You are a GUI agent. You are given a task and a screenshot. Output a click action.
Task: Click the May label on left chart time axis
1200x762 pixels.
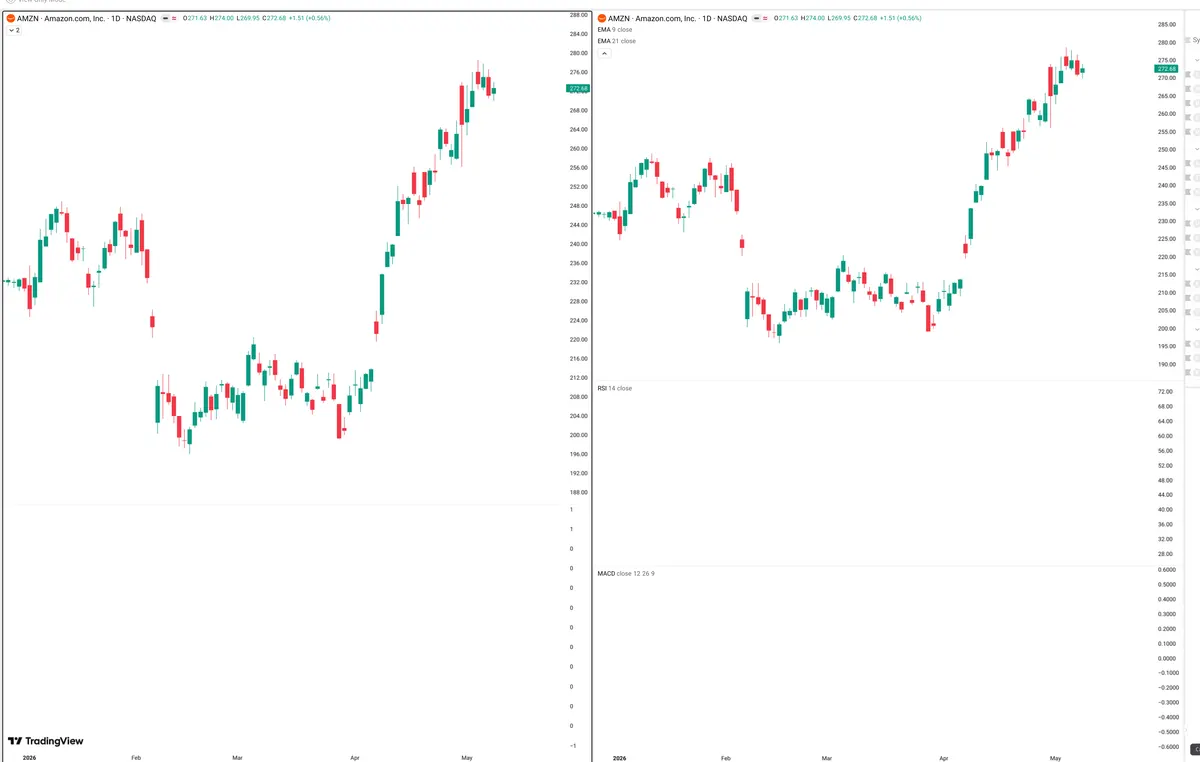click(x=466, y=759)
